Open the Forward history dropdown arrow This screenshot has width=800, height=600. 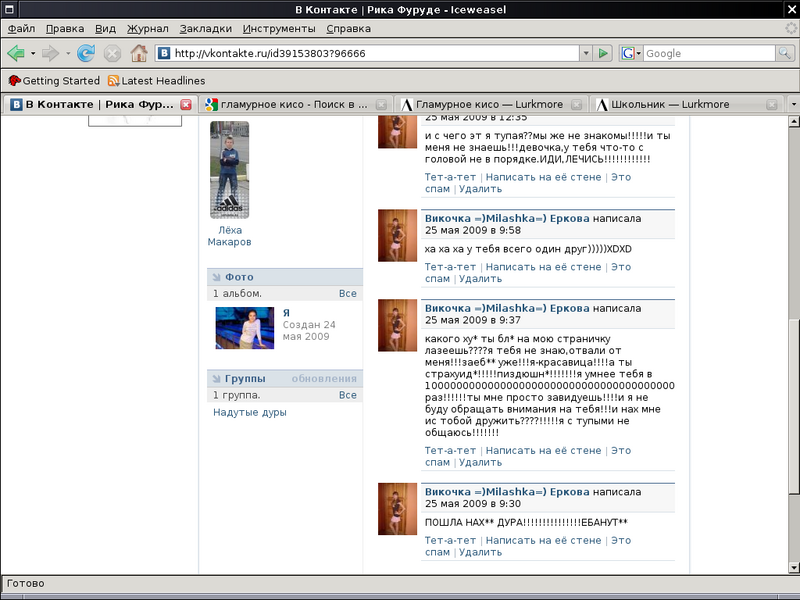pos(68,53)
